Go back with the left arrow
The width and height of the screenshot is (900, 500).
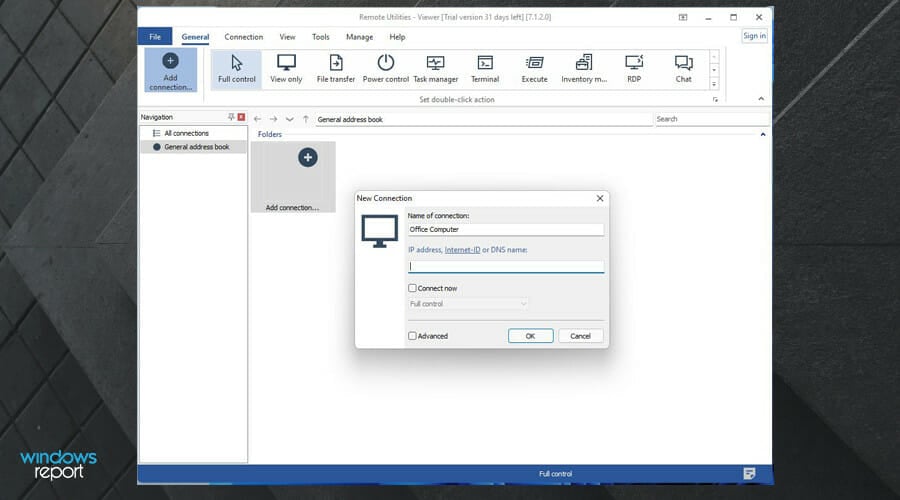[x=257, y=119]
